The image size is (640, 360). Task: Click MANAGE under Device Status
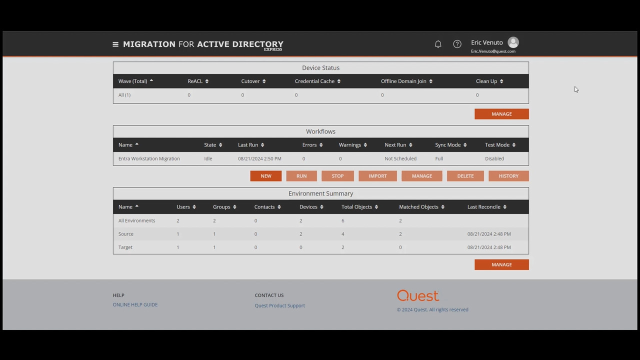[502, 114]
